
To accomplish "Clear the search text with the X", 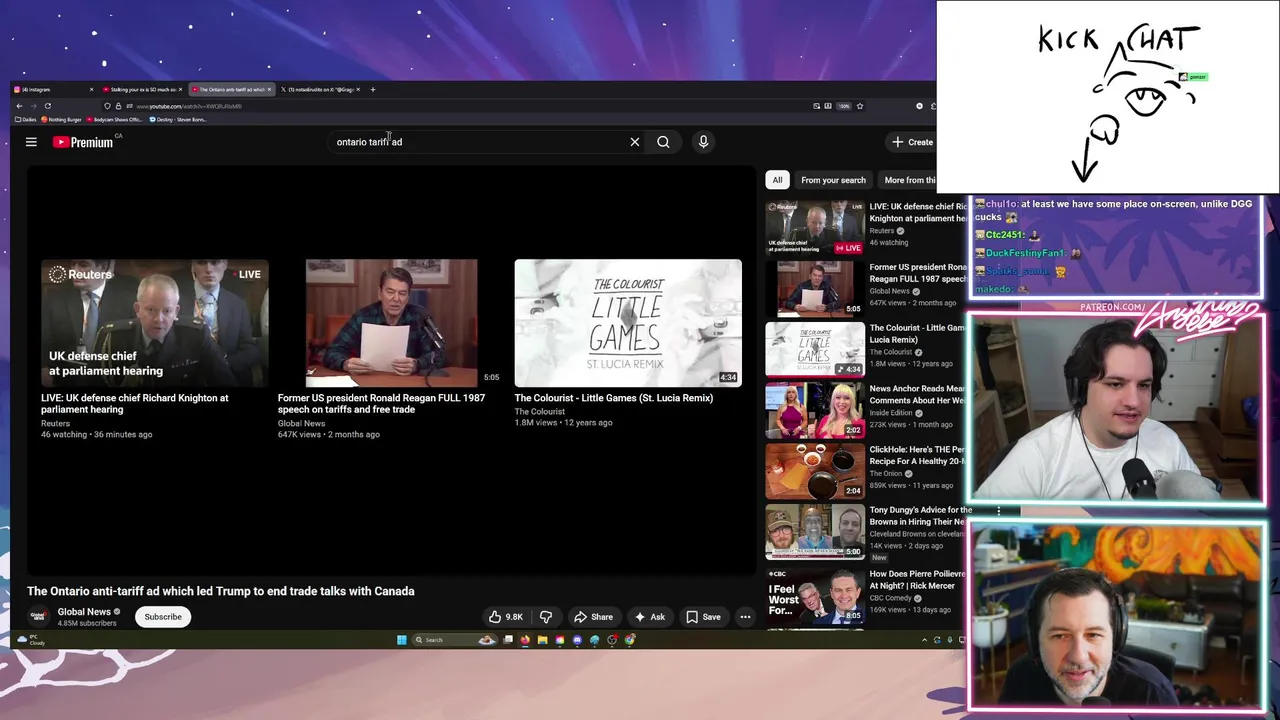I will [634, 142].
